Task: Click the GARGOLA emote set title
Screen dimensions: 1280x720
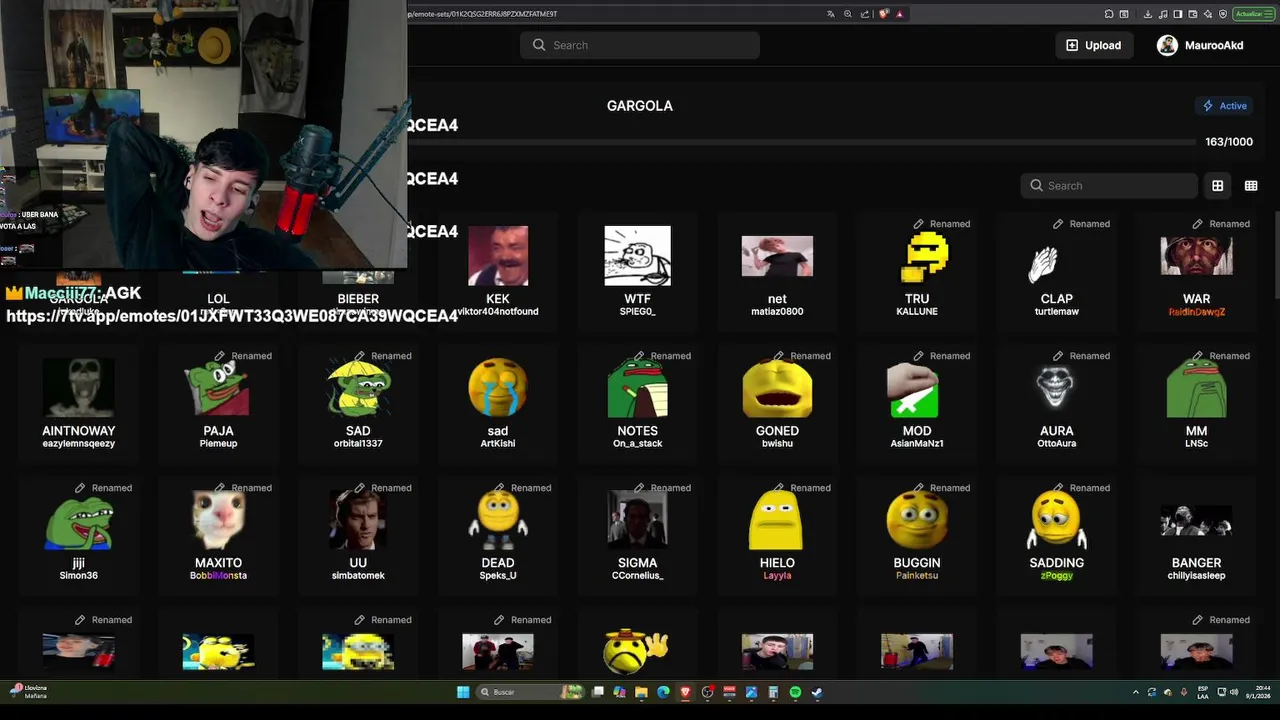Action: [640, 105]
